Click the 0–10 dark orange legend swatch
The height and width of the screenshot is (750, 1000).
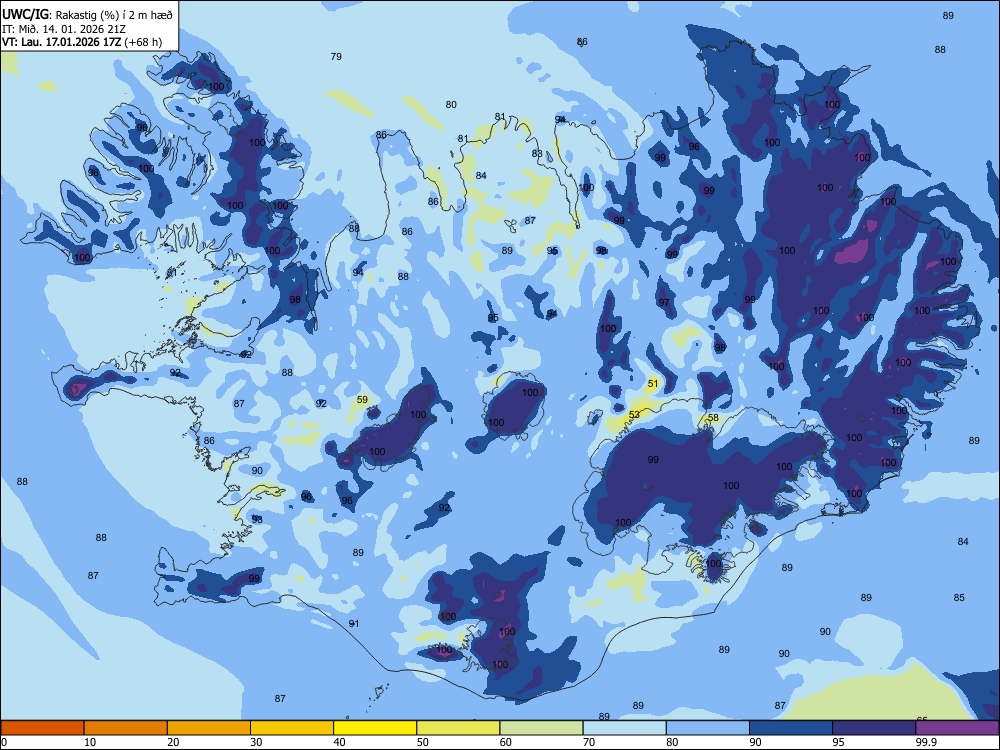click(42, 728)
